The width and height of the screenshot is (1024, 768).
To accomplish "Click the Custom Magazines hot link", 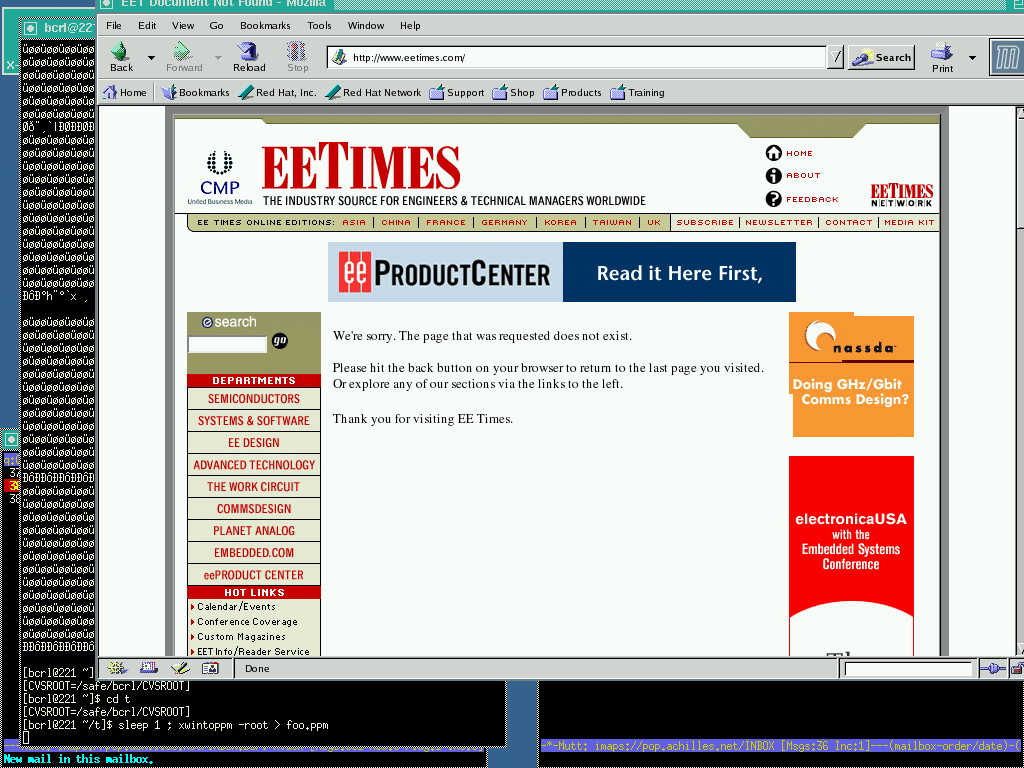I will point(242,637).
